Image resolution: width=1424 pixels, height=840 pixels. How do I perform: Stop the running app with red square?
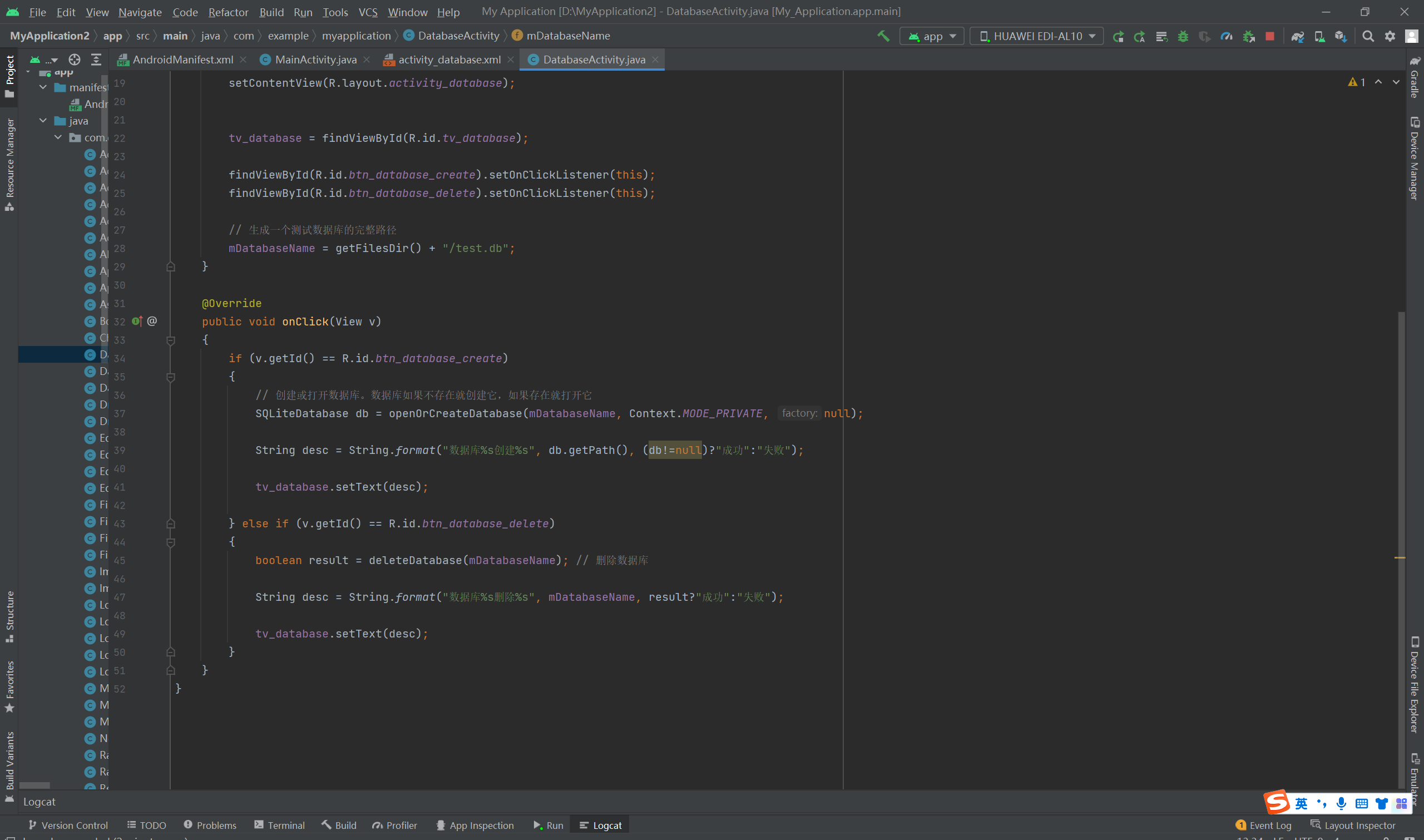pos(1270,36)
